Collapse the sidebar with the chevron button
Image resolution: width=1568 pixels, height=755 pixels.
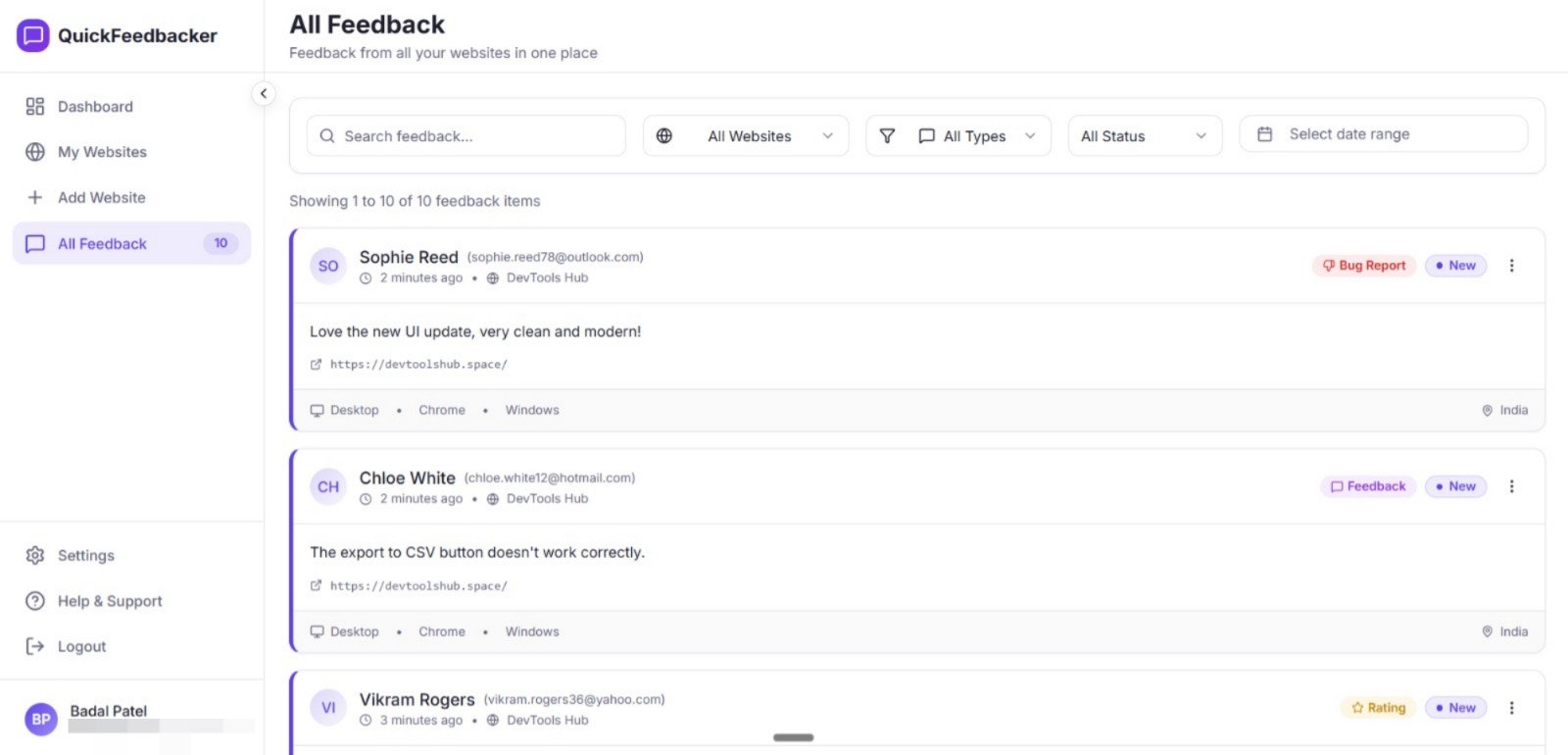(263, 93)
